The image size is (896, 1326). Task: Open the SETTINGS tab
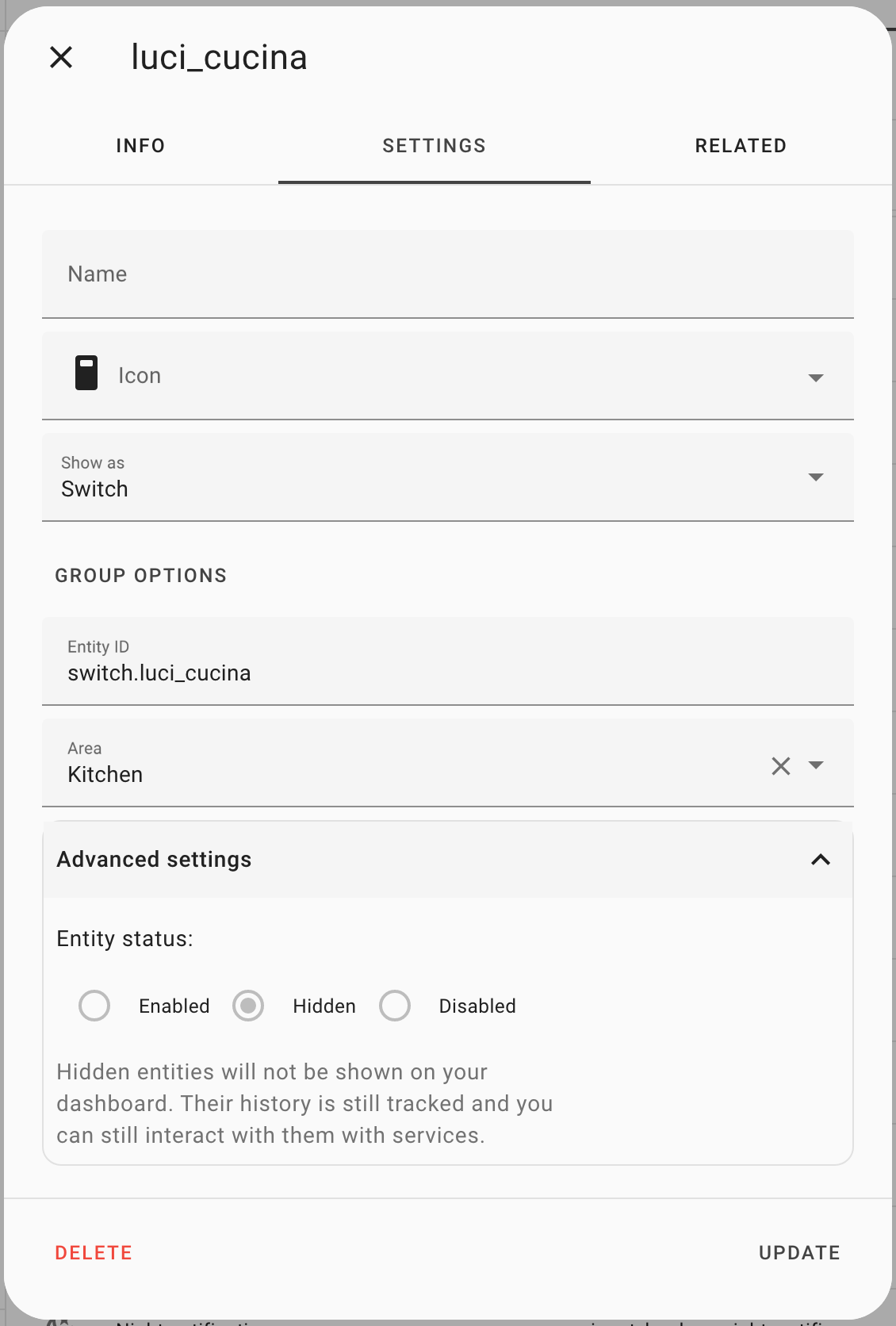434,145
